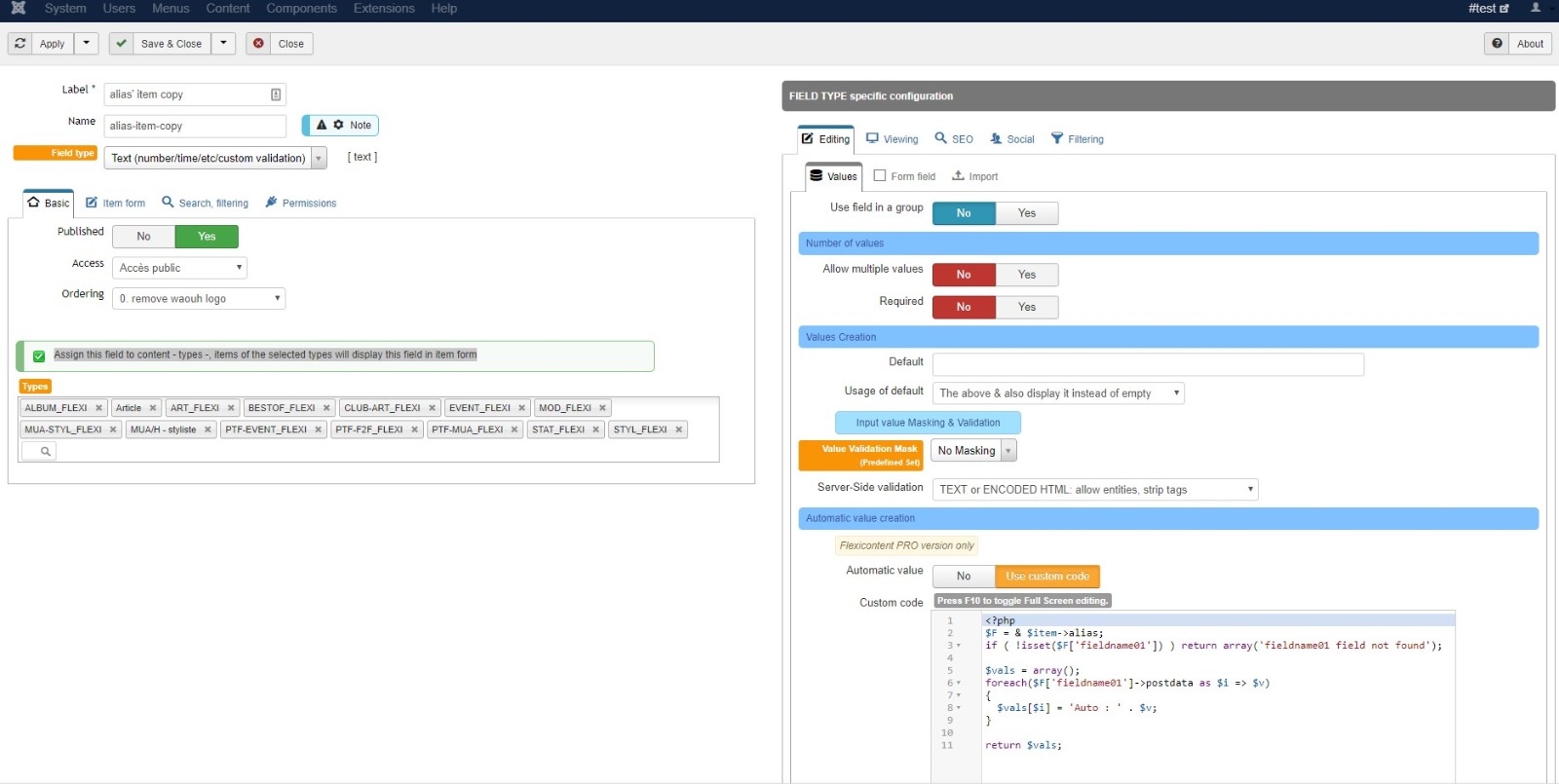The image size is (1559, 784).
Task: Remove EVENT_FLEXI type tag
Action: pyautogui.click(x=521, y=408)
